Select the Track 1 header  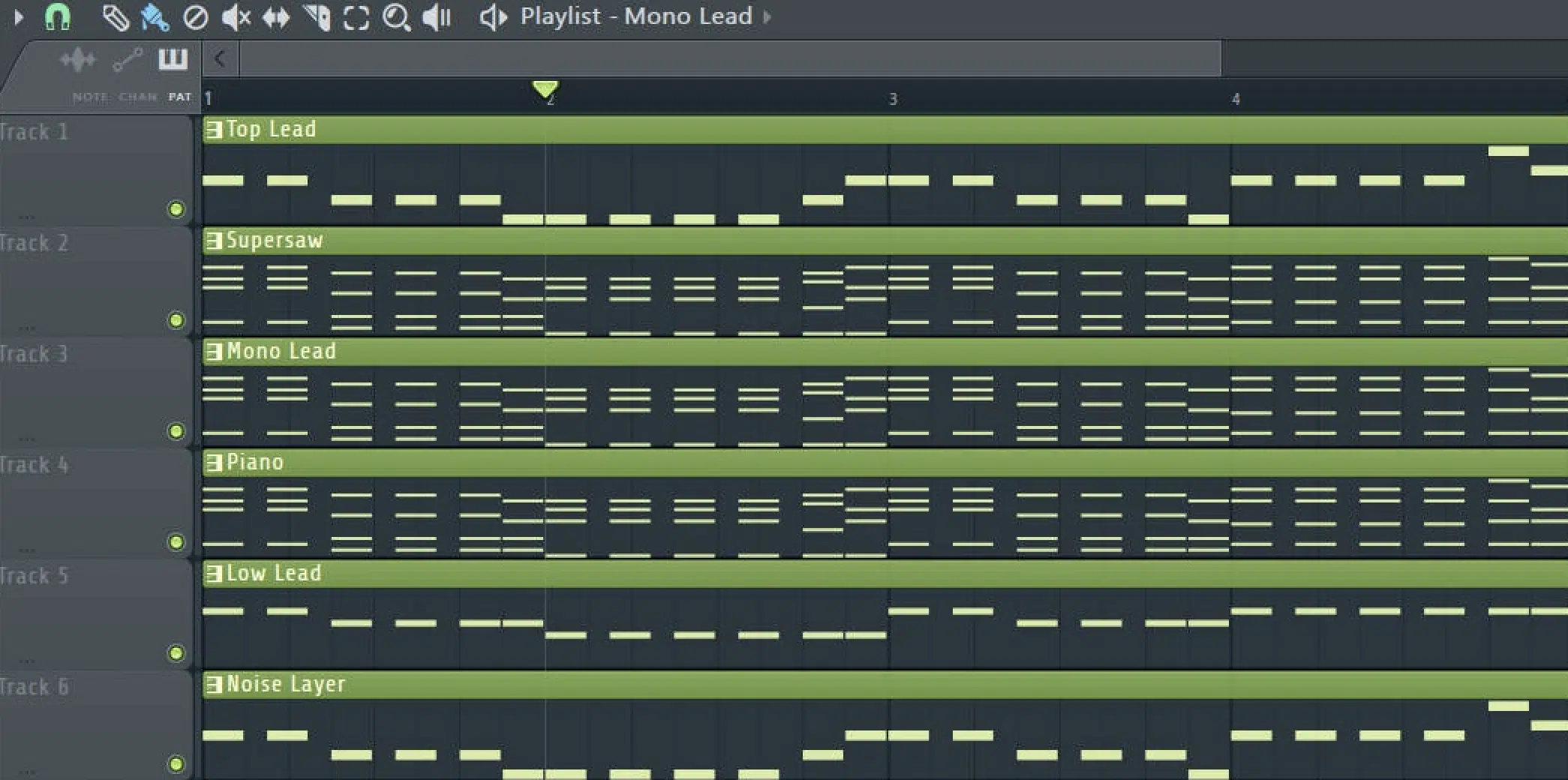(x=96, y=170)
